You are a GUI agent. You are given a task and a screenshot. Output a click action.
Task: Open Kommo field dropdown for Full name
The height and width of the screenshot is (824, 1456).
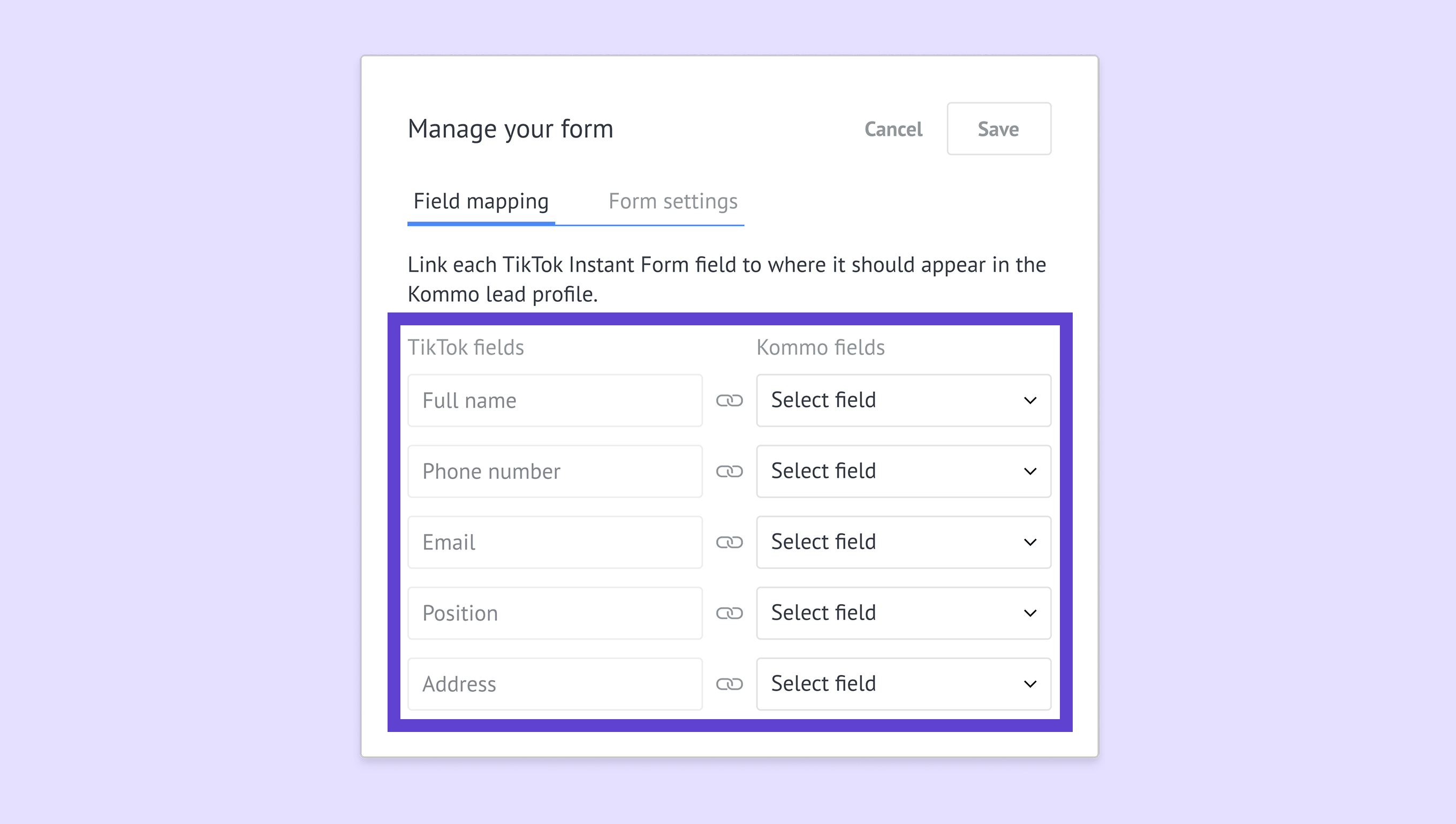(903, 401)
